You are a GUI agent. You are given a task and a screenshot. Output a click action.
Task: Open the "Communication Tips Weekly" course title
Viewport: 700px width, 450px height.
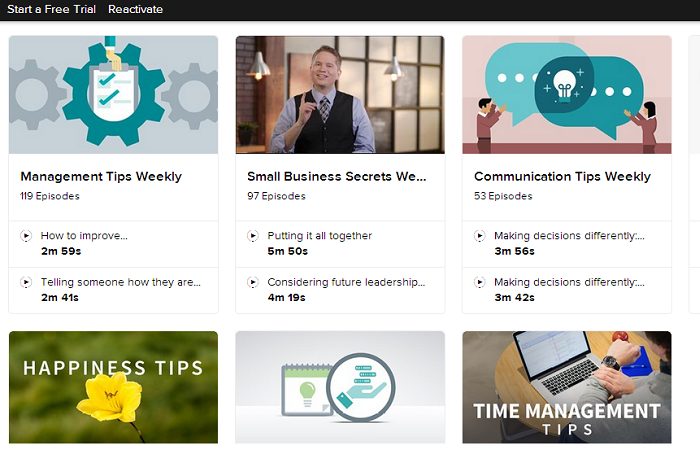coord(562,177)
